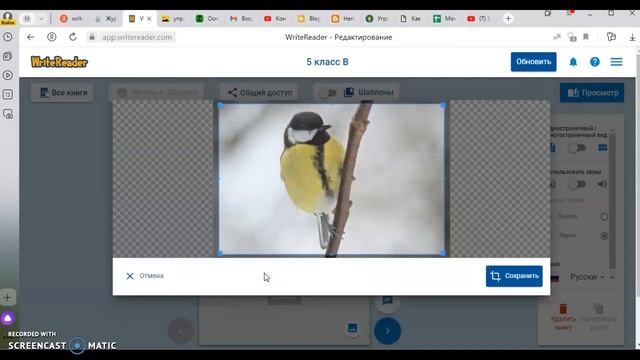
Task: Click the speaker volume icon
Action: click(602, 184)
